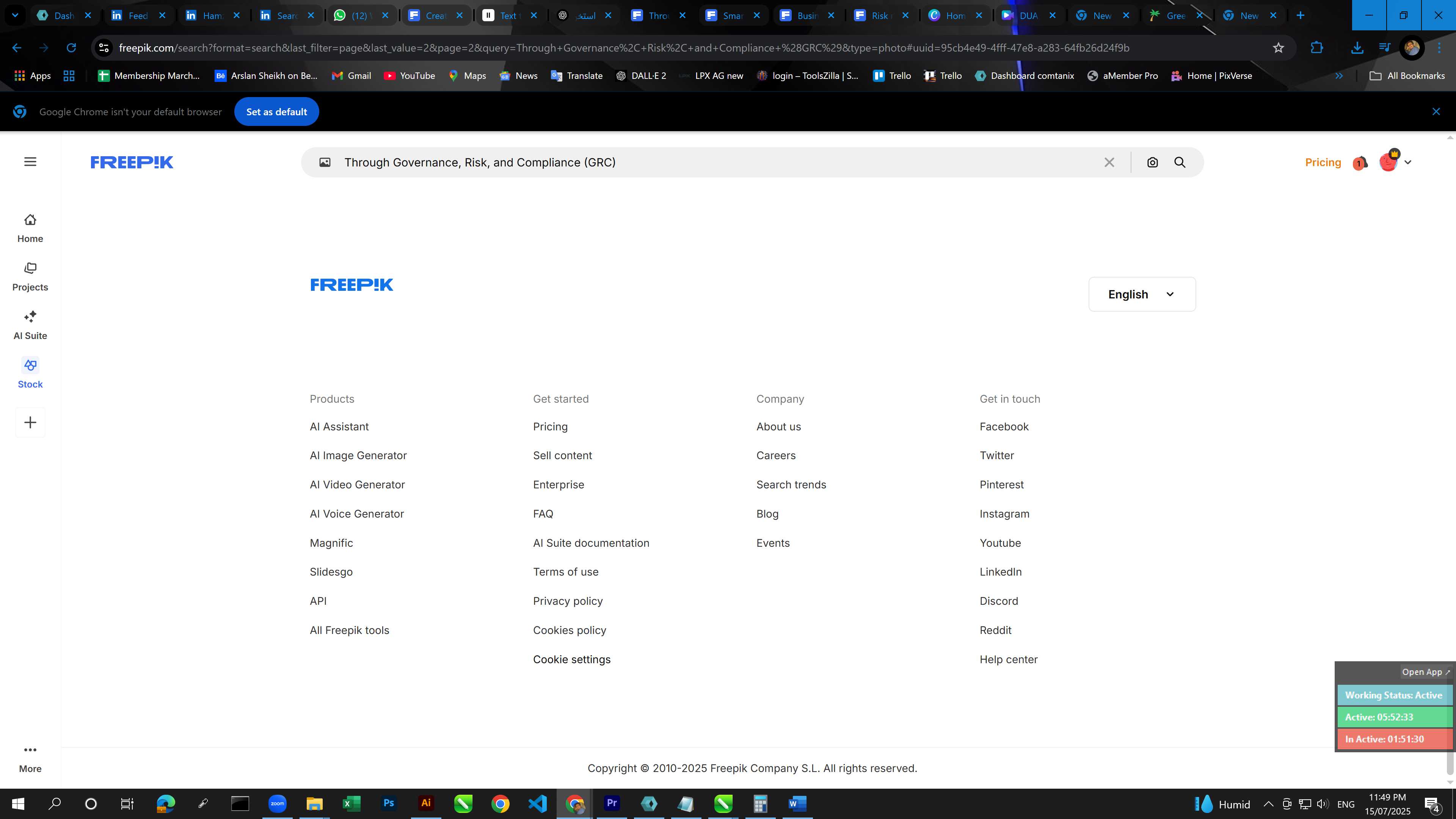Open Search trends footer link

(x=791, y=485)
